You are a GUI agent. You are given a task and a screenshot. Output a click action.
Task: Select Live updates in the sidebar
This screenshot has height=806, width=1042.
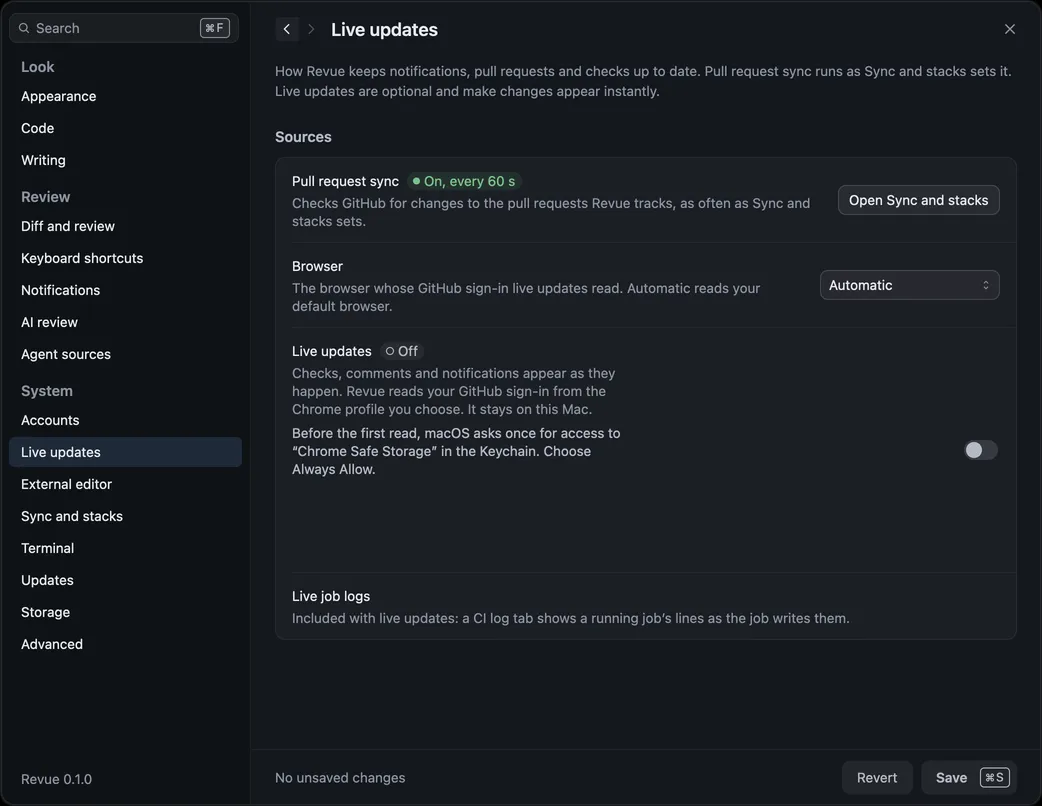point(125,452)
